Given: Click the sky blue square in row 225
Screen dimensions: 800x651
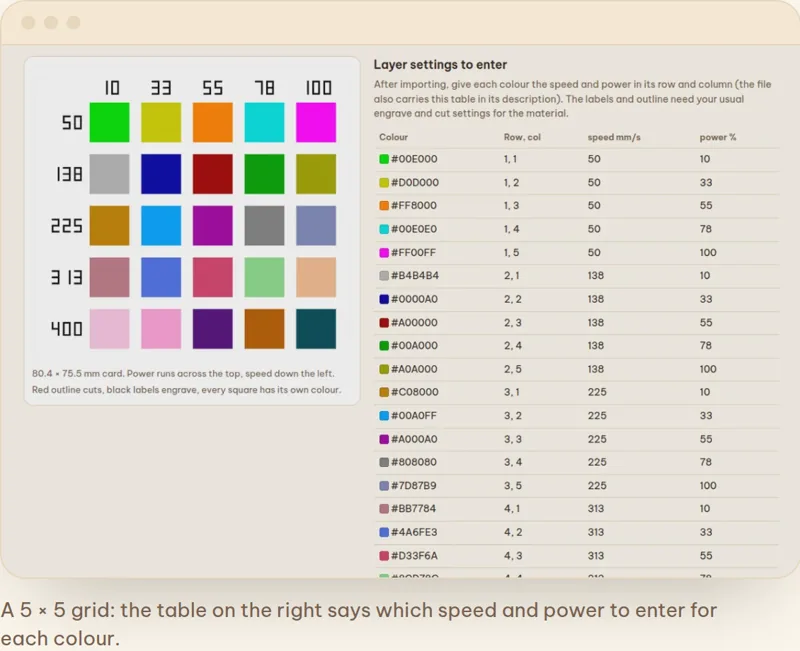Looking at the screenshot, I should coord(161,226).
